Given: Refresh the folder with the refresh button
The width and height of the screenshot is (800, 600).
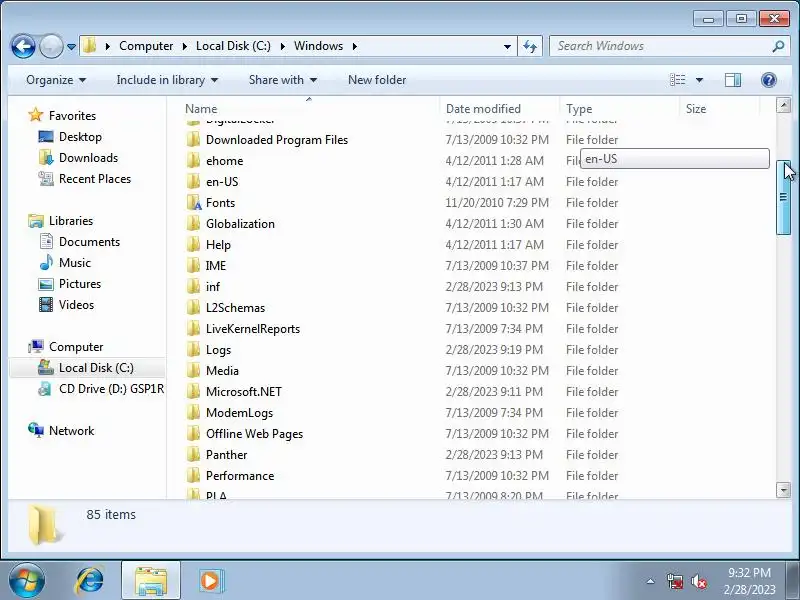Looking at the screenshot, I should tap(530, 46).
